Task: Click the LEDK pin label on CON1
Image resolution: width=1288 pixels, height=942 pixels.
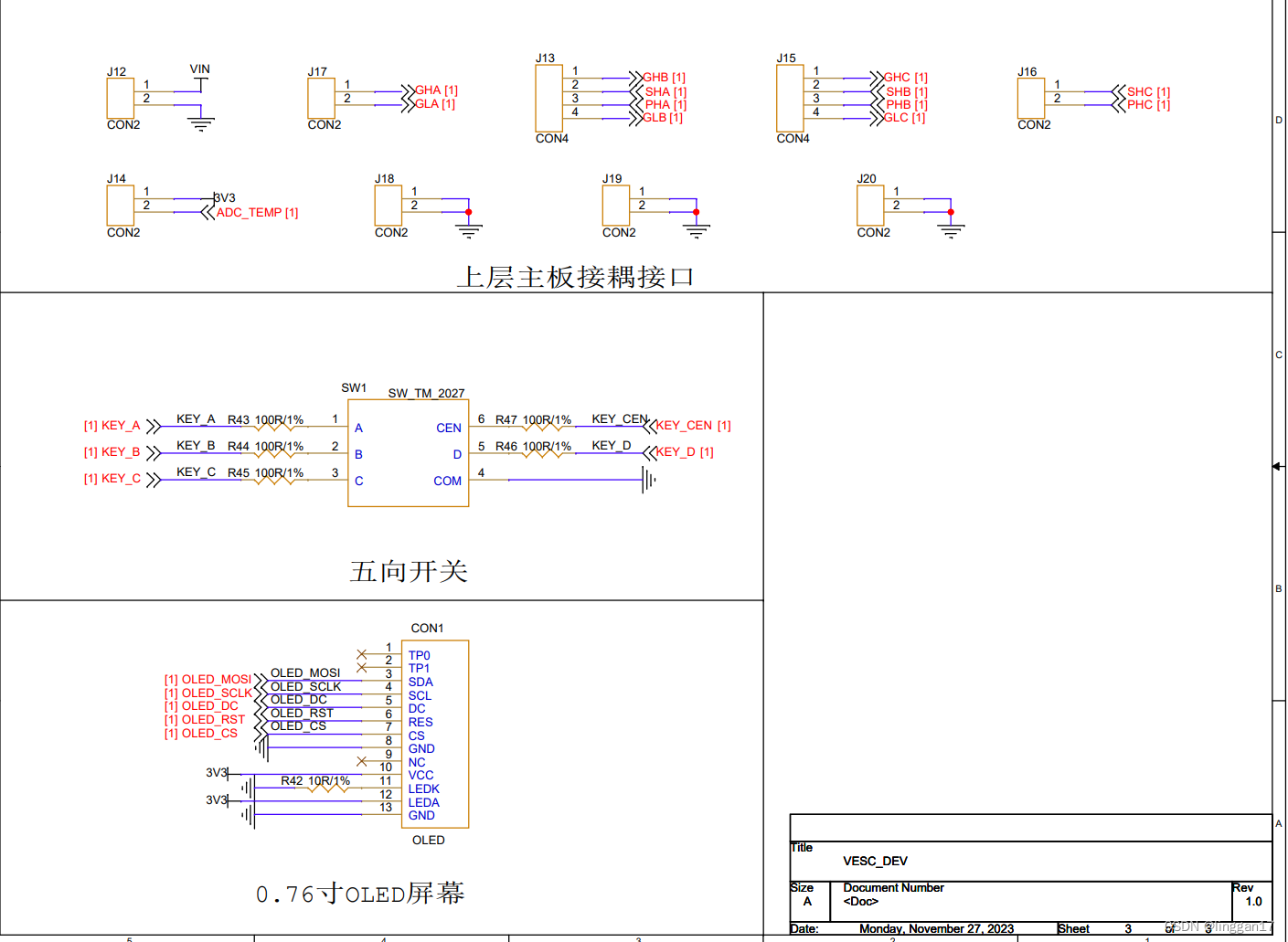Action: click(424, 789)
